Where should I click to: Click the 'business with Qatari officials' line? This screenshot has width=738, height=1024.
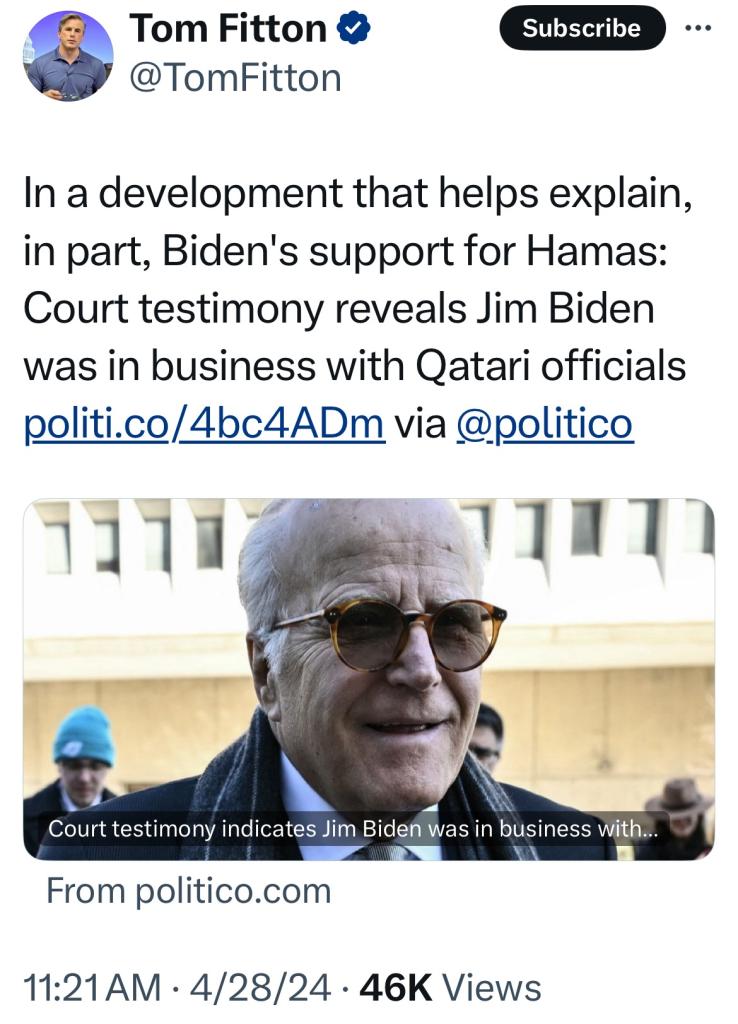pyautogui.click(x=354, y=367)
